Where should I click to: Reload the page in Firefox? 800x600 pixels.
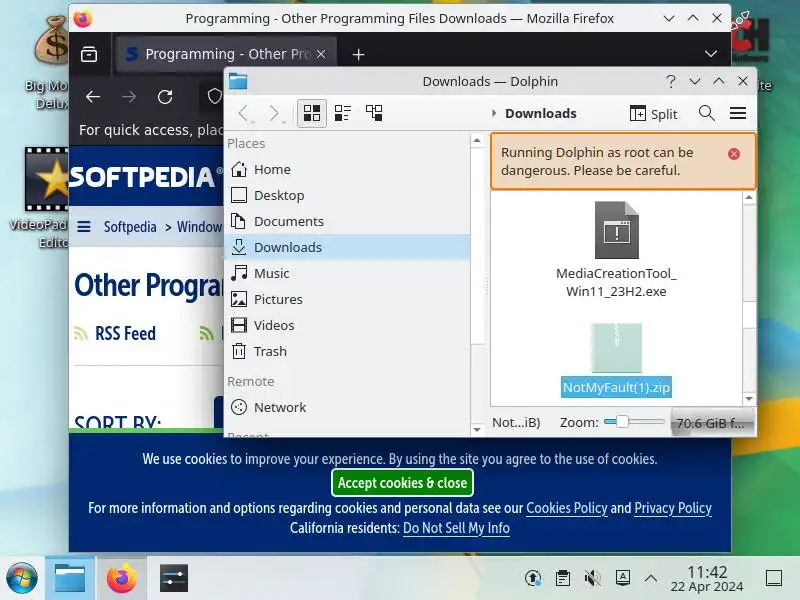point(165,96)
